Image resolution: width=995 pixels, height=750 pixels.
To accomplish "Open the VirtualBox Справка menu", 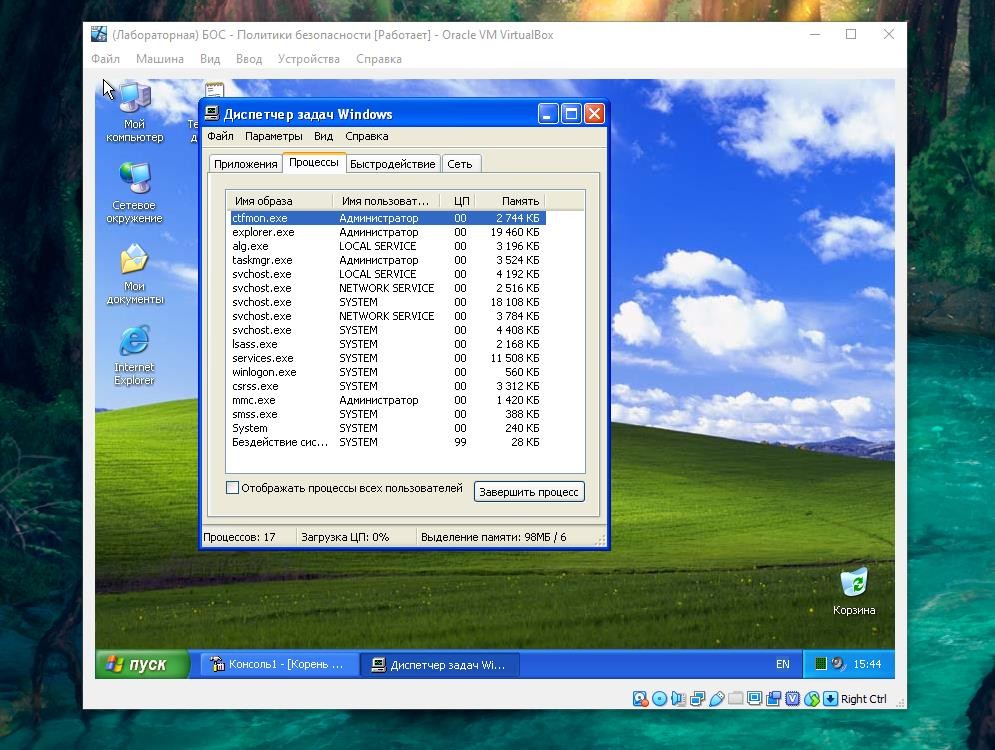I will [x=379, y=59].
